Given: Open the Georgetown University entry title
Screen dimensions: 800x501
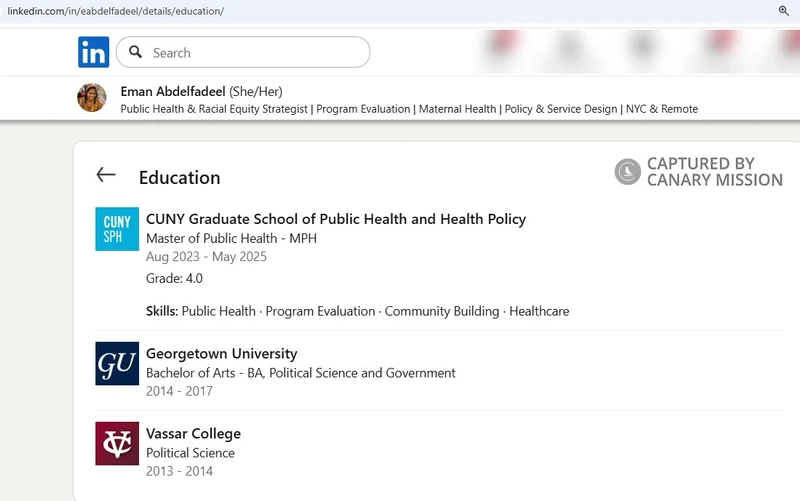Looking at the screenshot, I should (x=221, y=353).
